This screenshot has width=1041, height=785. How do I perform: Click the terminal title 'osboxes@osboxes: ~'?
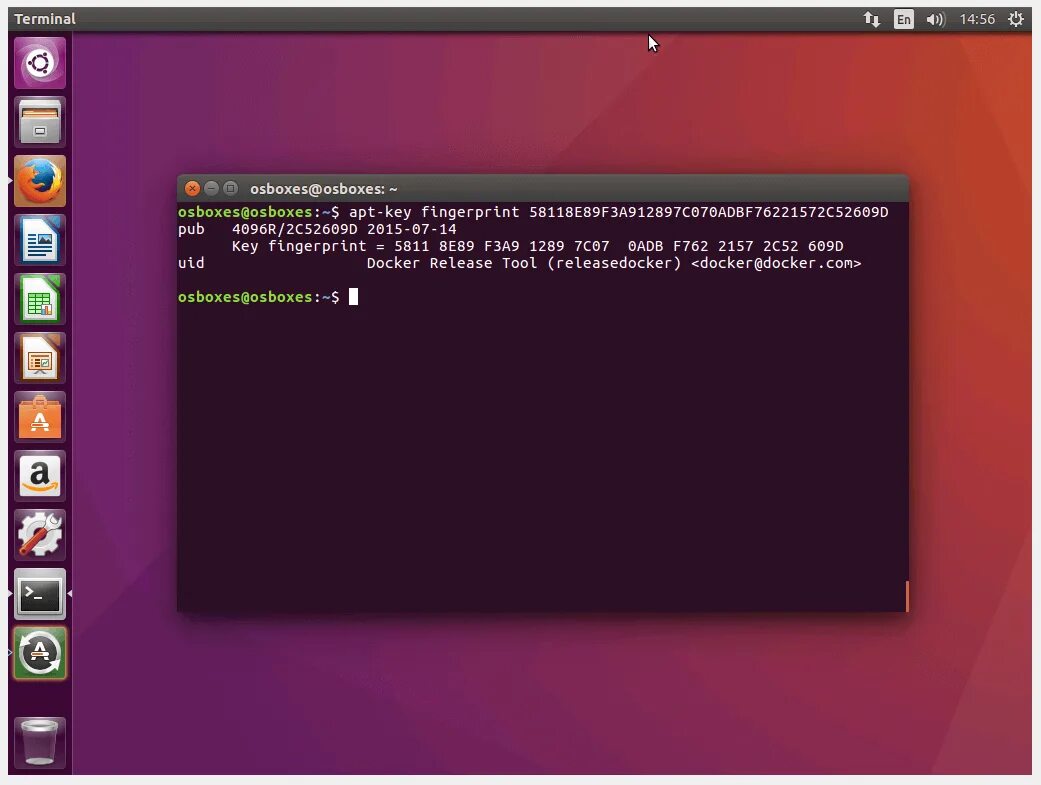(323, 189)
